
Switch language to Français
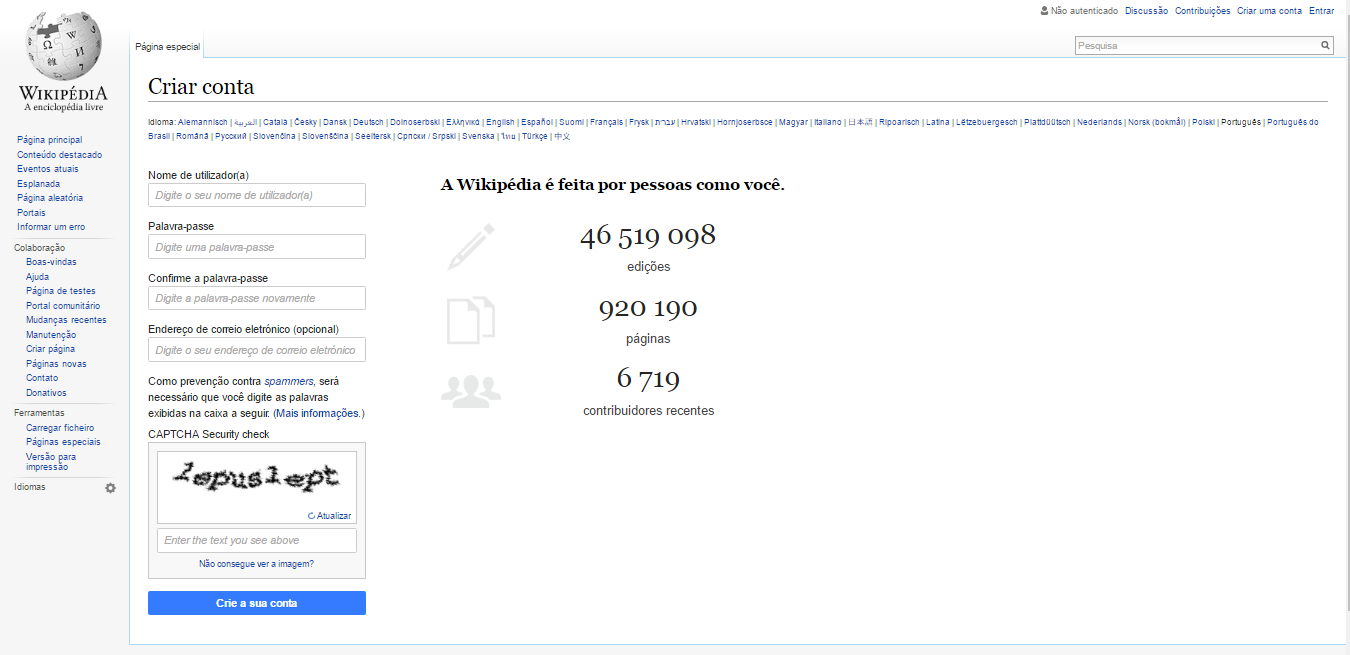(606, 122)
